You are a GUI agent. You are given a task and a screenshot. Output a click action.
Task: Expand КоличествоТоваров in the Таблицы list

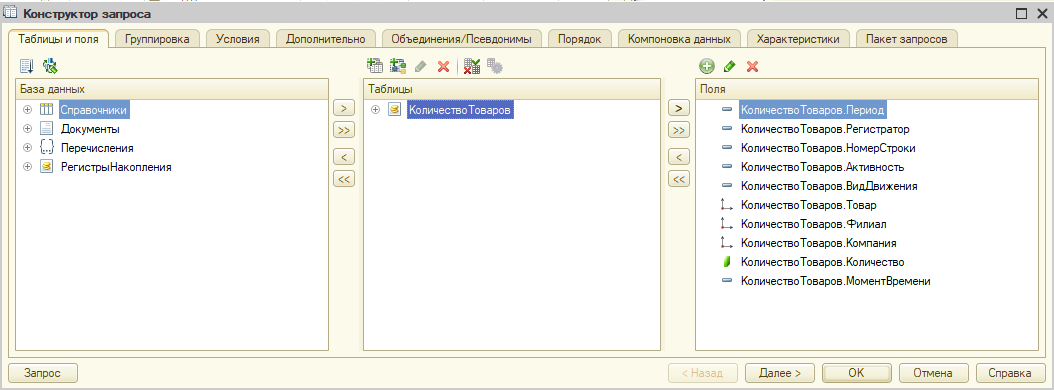click(376, 110)
